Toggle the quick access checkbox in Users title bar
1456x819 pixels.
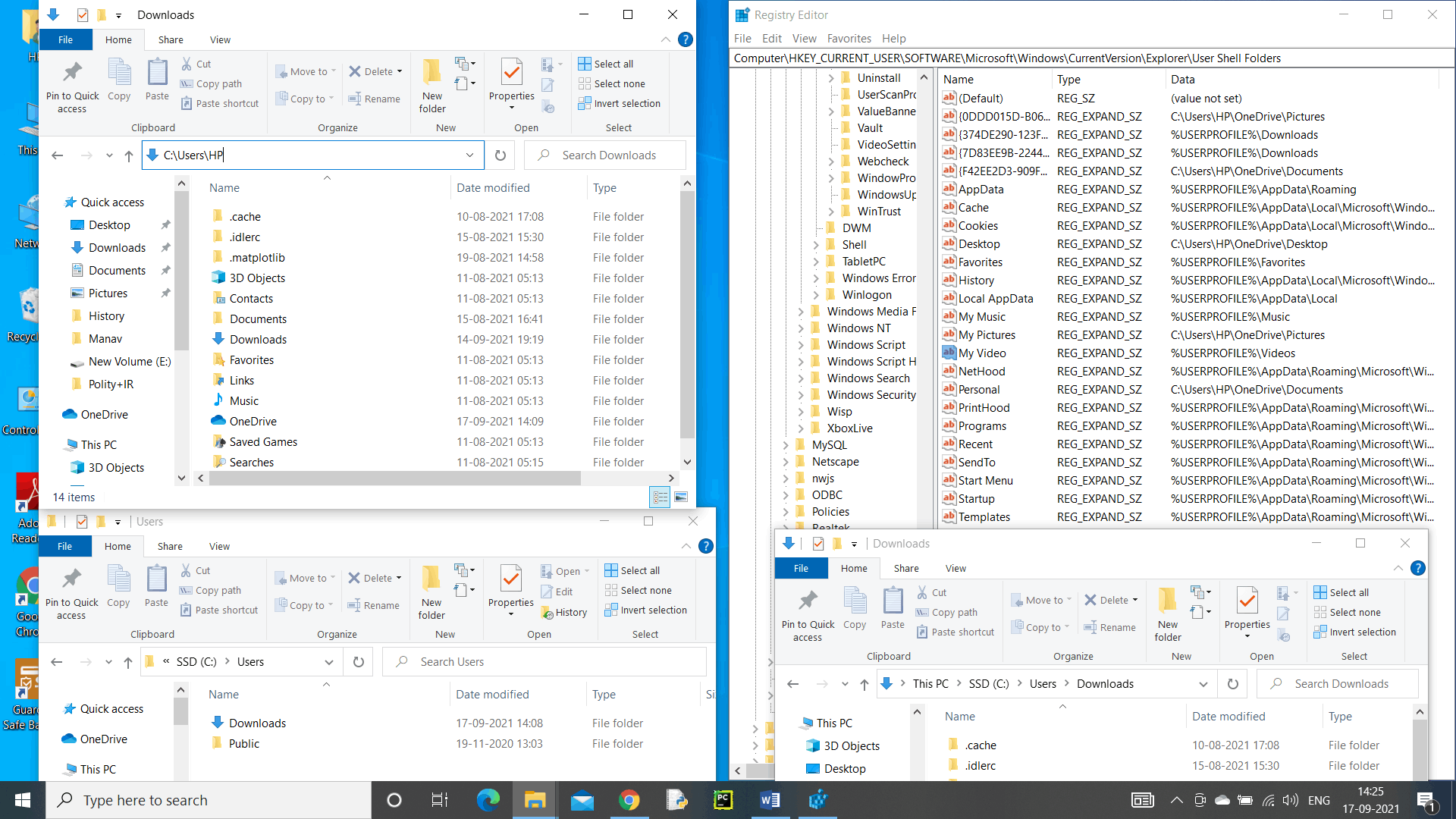click(x=82, y=522)
